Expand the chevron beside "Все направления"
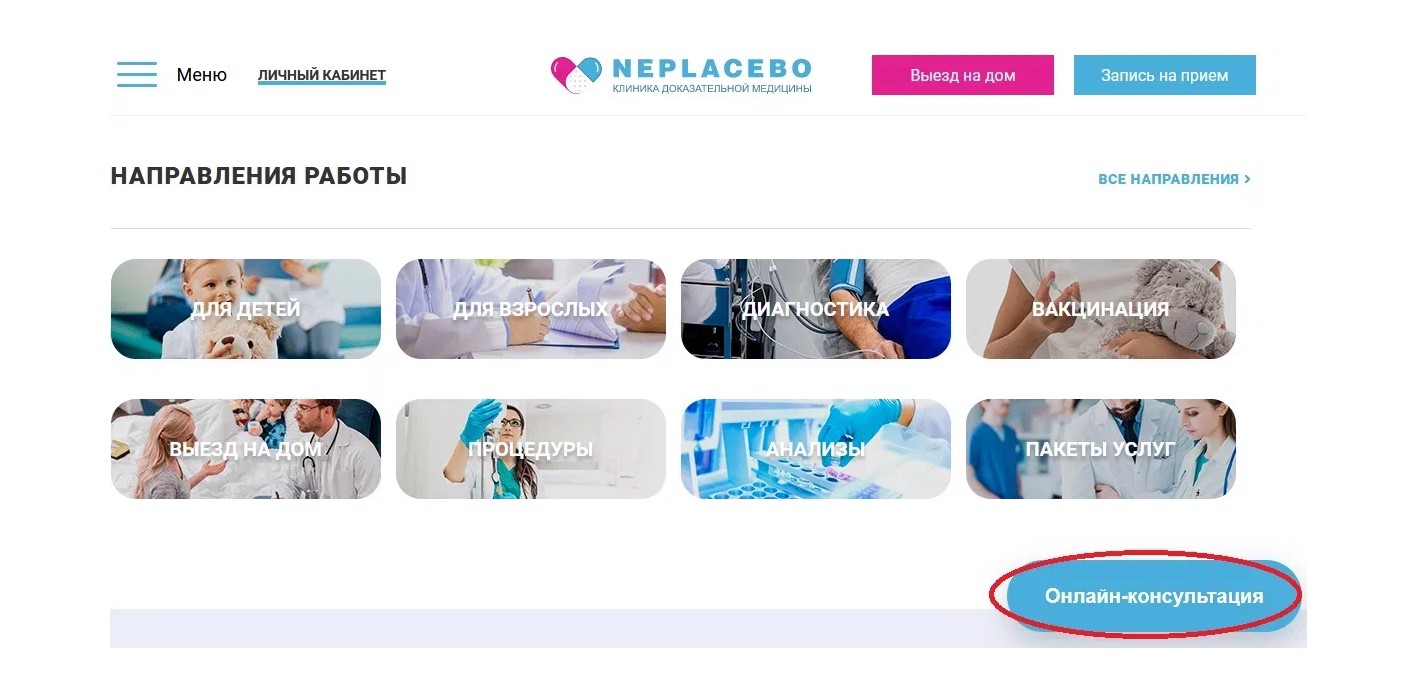The height and width of the screenshot is (682, 1416). click(x=1247, y=179)
